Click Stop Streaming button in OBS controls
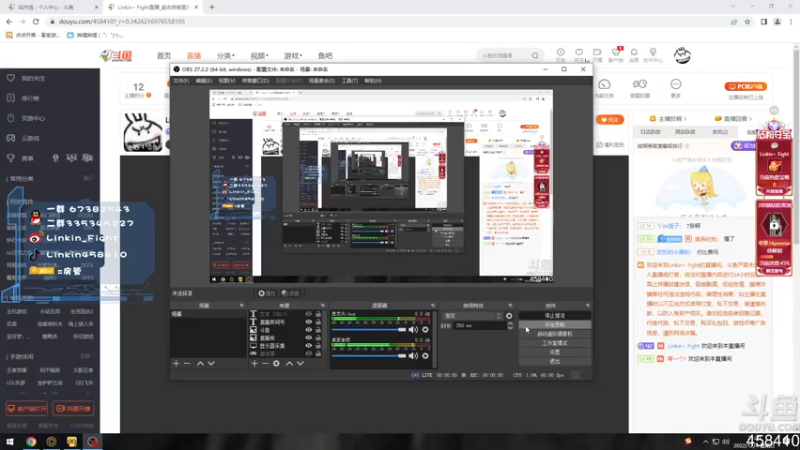This screenshot has width=800, height=450. coord(555,316)
